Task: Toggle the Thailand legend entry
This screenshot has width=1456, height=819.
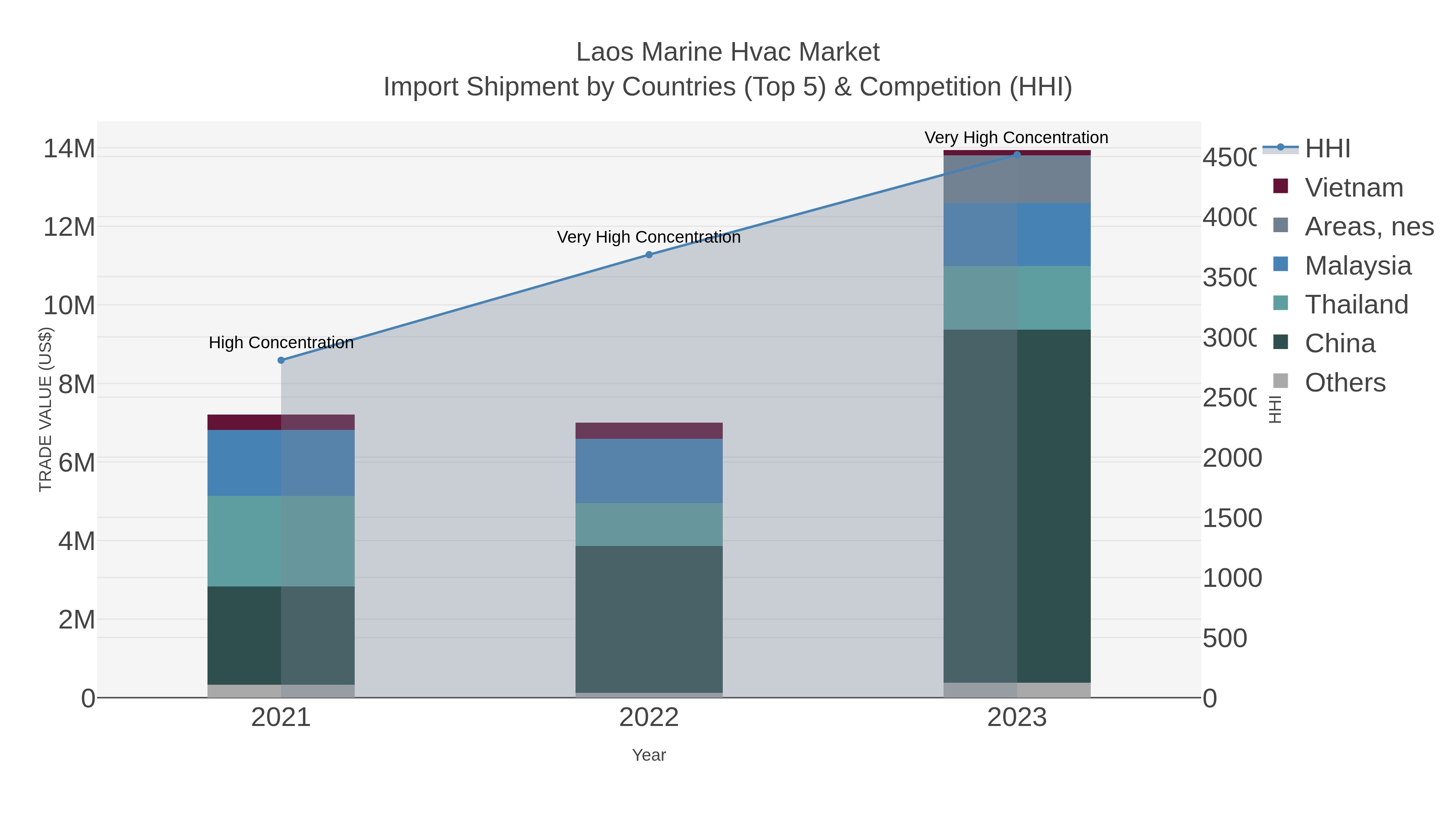Action: tap(1340, 304)
